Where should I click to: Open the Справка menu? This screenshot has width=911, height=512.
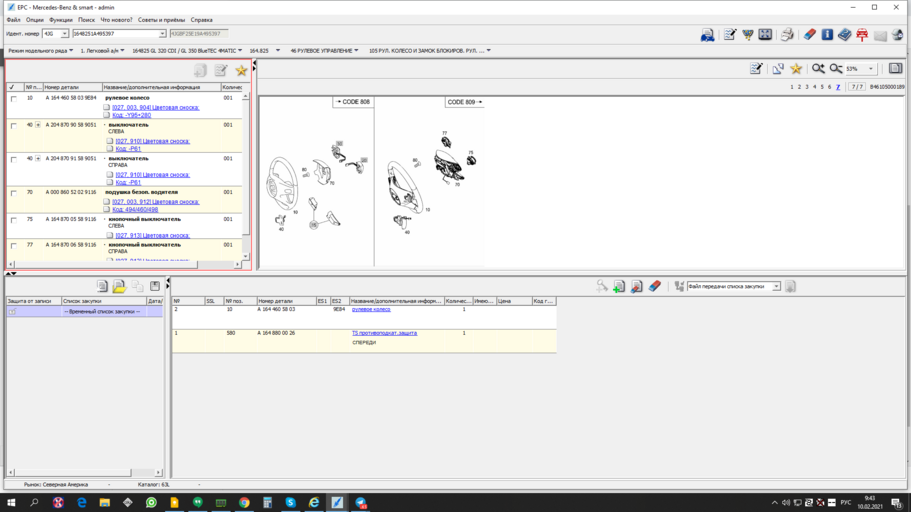(x=202, y=20)
